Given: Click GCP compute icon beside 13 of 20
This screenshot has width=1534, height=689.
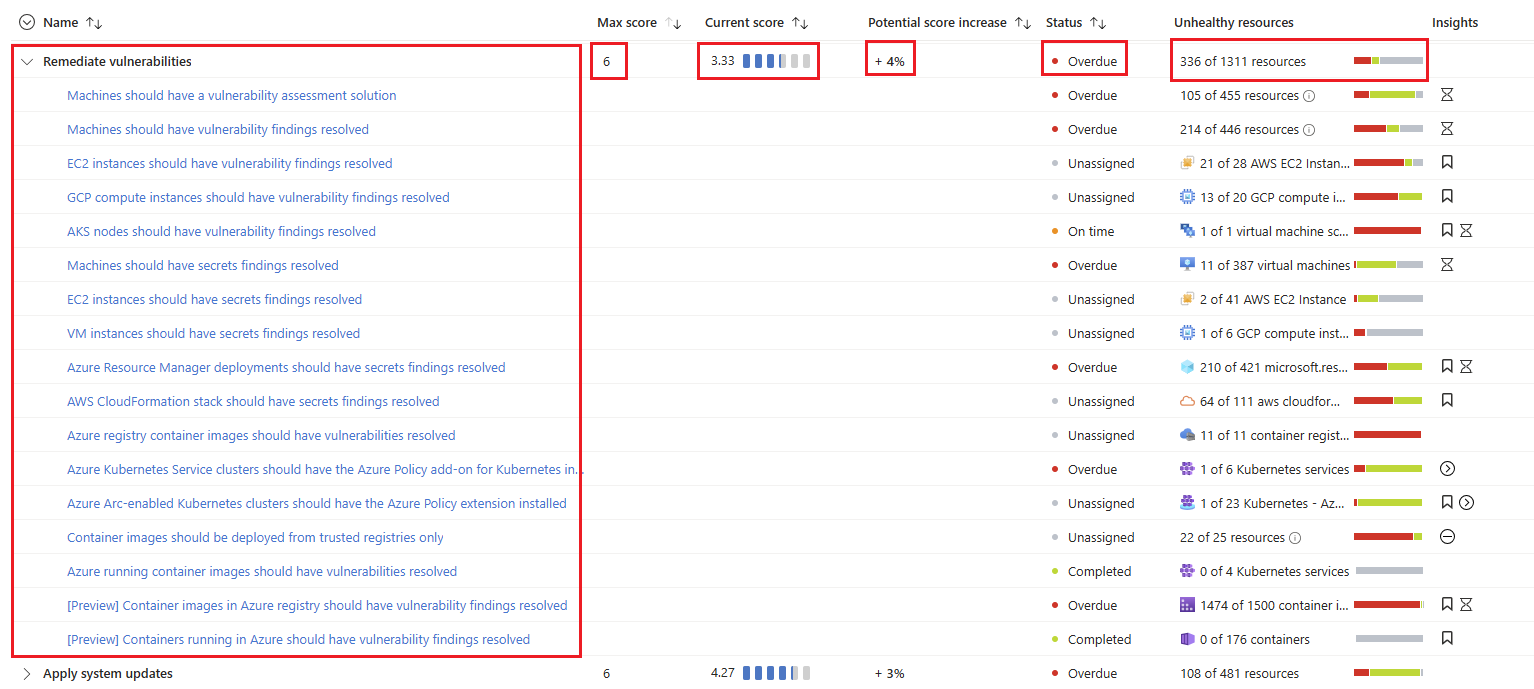Looking at the screenshot, I should coord(1188,197).
